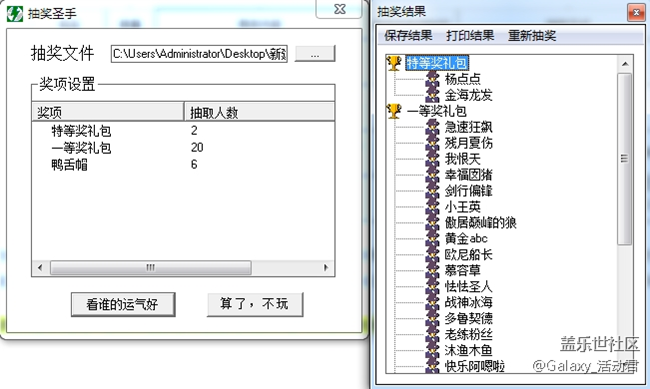650x389 pixels.
Task: Cancel with the 算了，不玩 button
Action: tap(255, 304)
